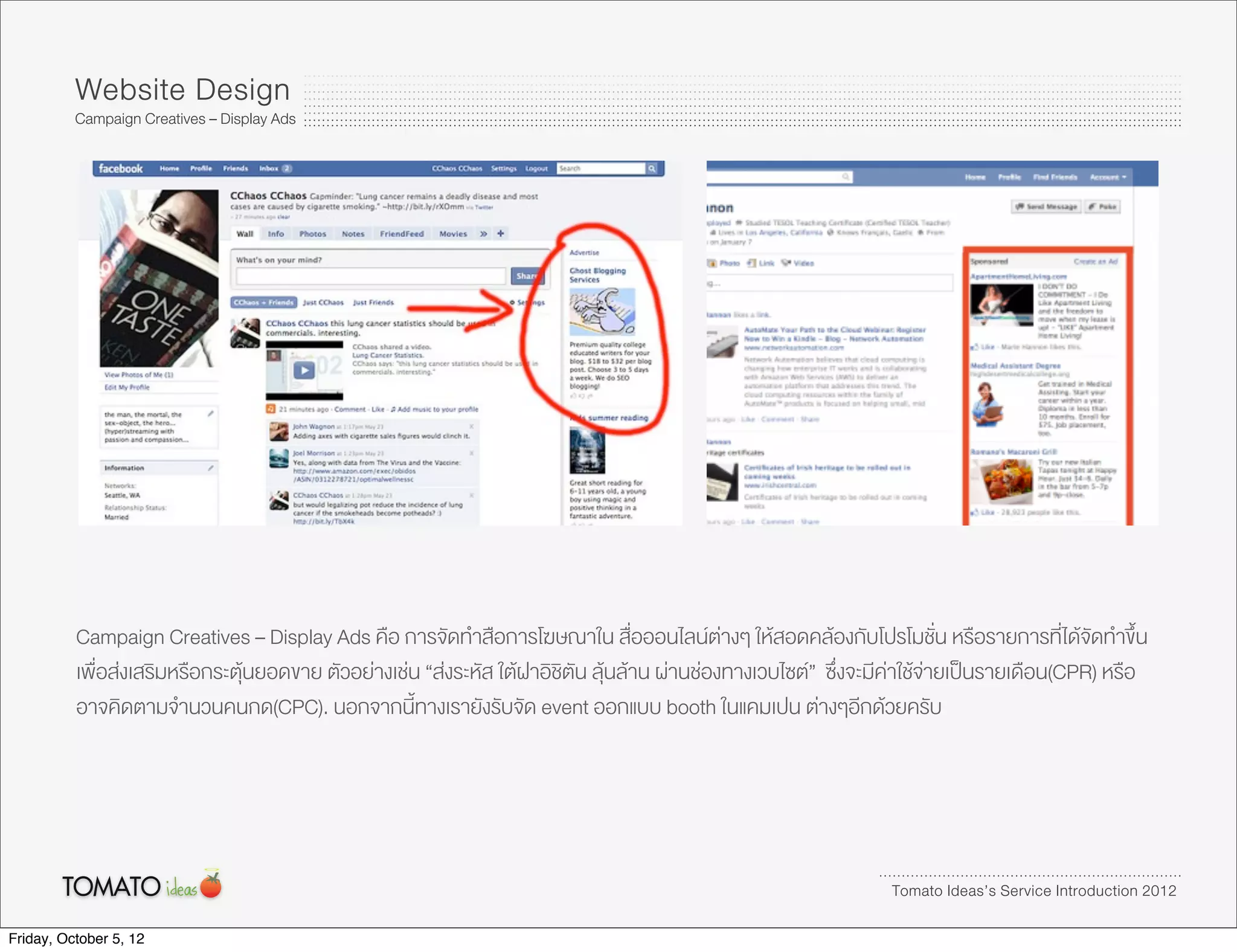1237x952 pixels.
Task: Click the Create an Ad link
Action: point(1096,262)
